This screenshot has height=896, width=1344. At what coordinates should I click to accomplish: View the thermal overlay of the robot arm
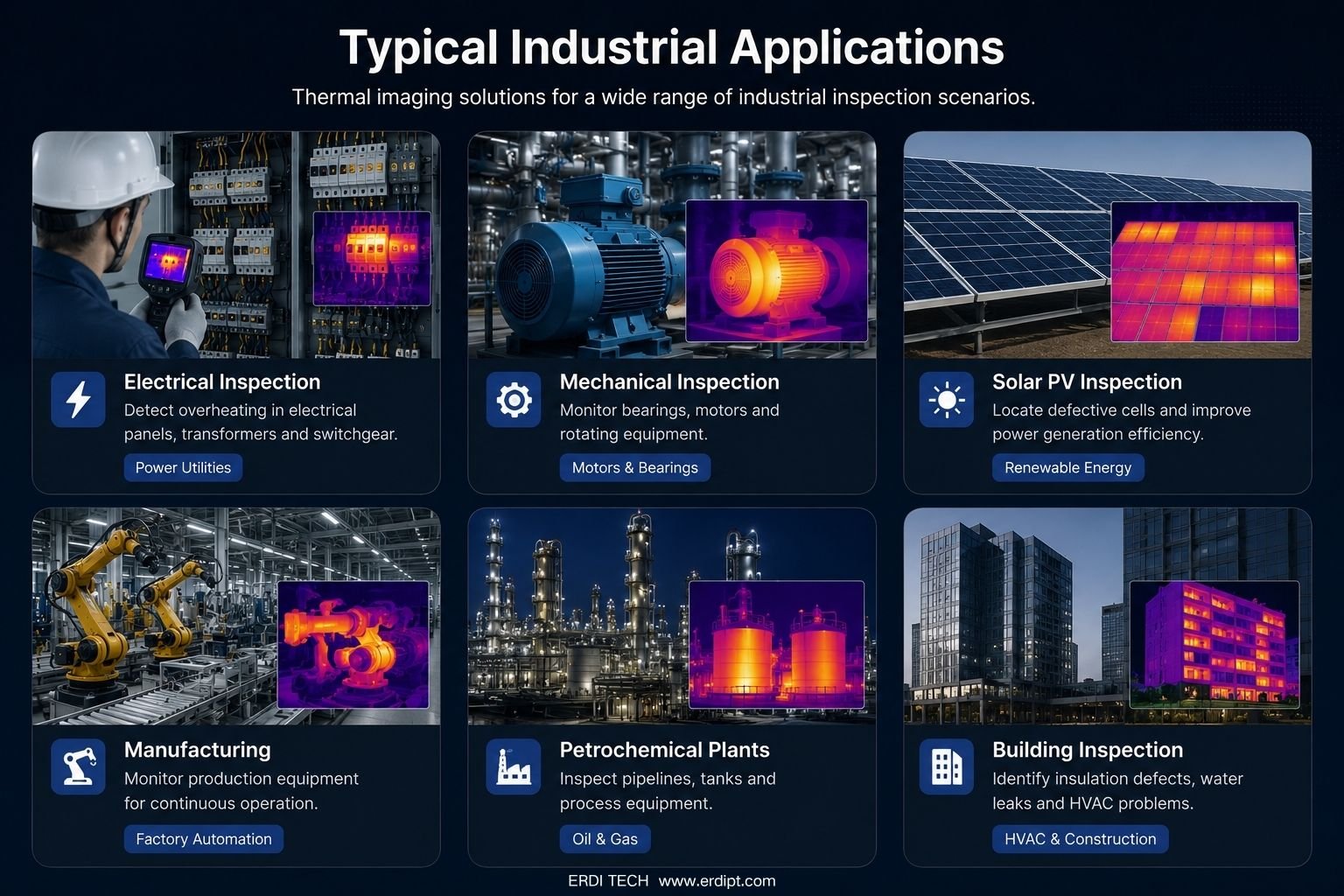[x=353, y=644]
